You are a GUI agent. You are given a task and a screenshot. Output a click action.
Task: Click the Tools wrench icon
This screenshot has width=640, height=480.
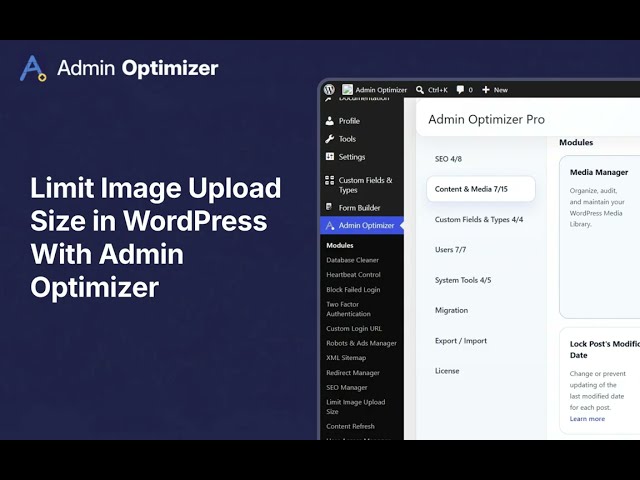point(330,139)
